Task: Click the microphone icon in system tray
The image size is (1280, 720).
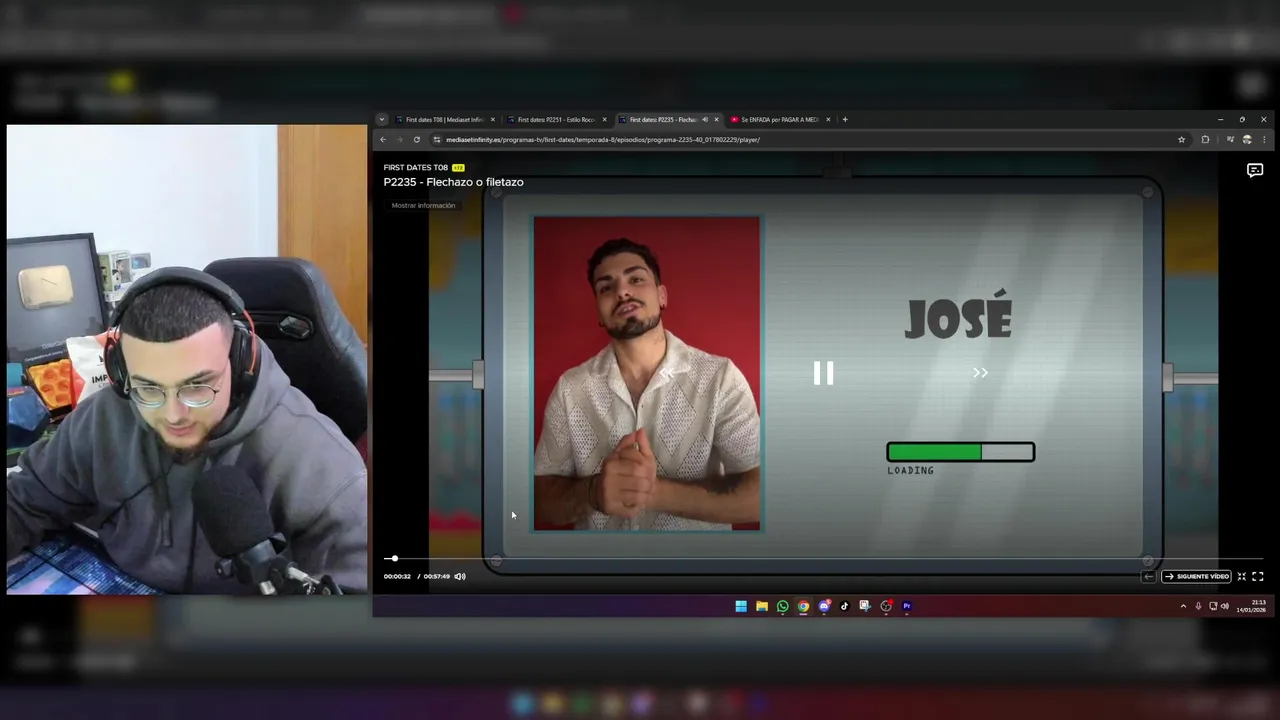Action: point(1198,606)
